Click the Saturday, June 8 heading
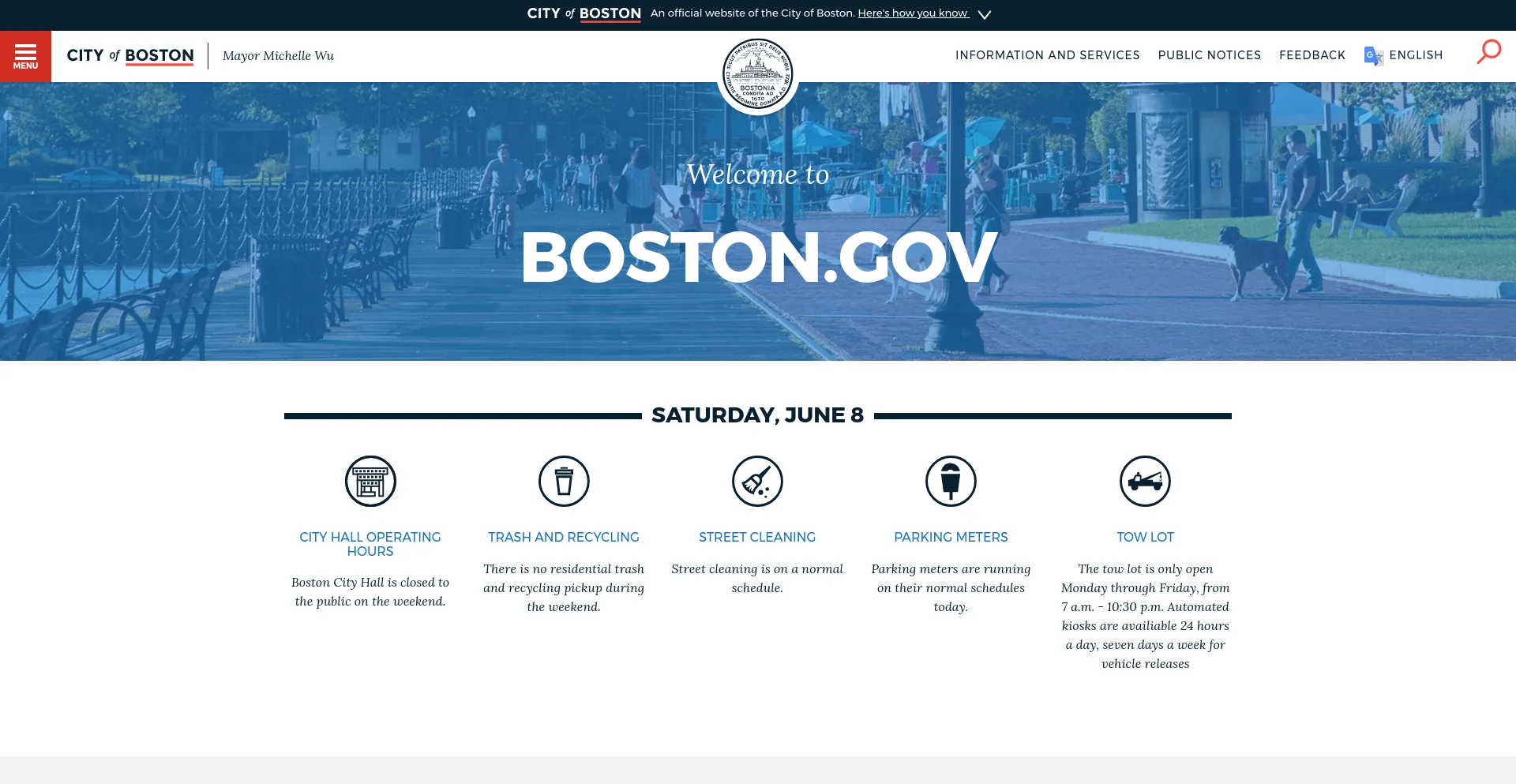The image size is (1516, 784). 757,415
